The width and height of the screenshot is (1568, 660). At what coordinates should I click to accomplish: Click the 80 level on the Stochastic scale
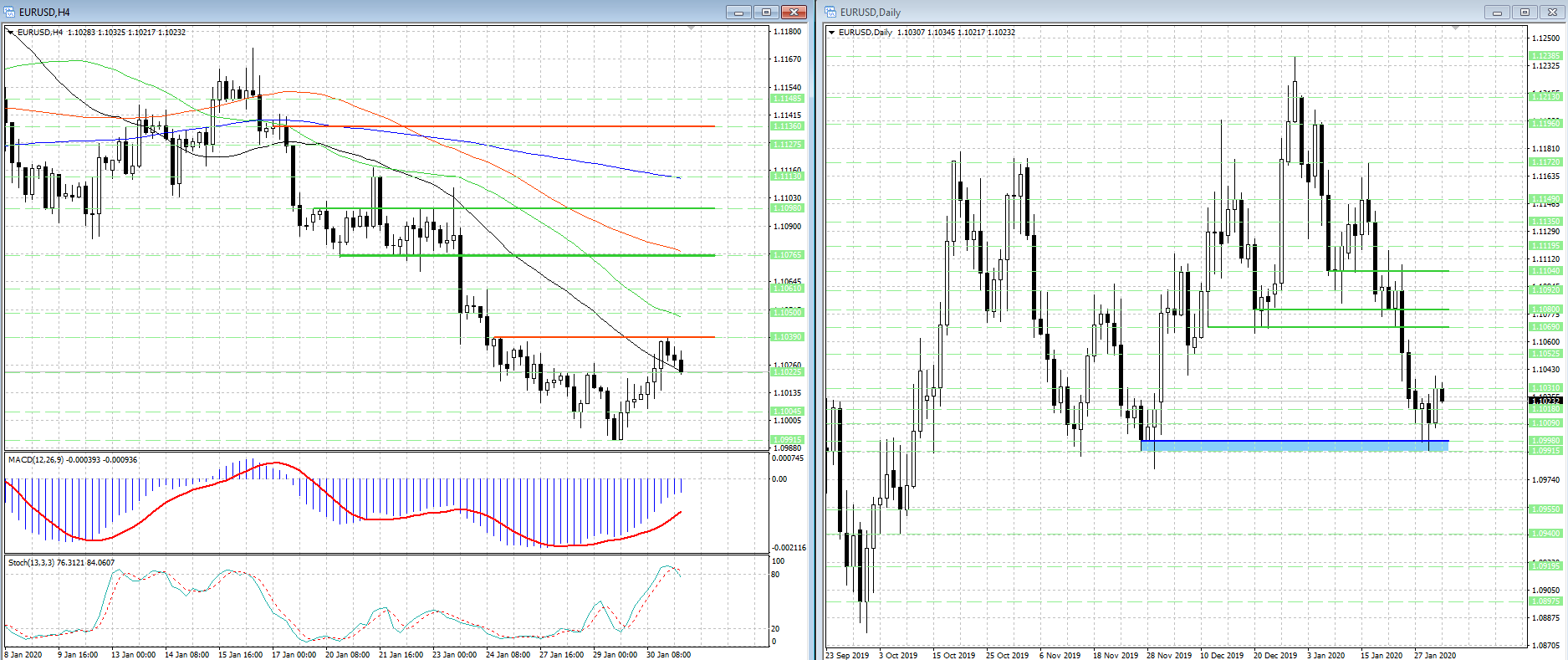click(776, 575)
